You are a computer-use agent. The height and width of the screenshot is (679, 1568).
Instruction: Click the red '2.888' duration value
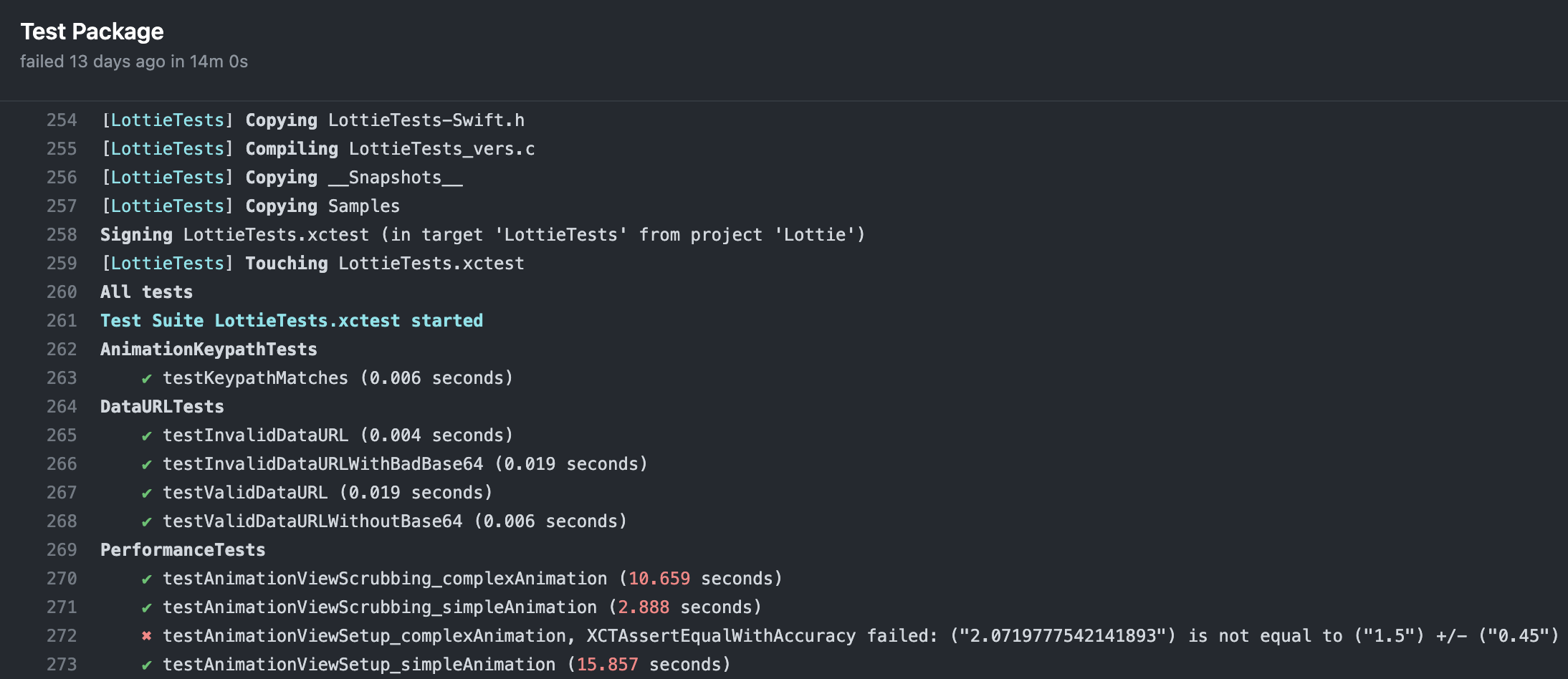coord(644,607)
